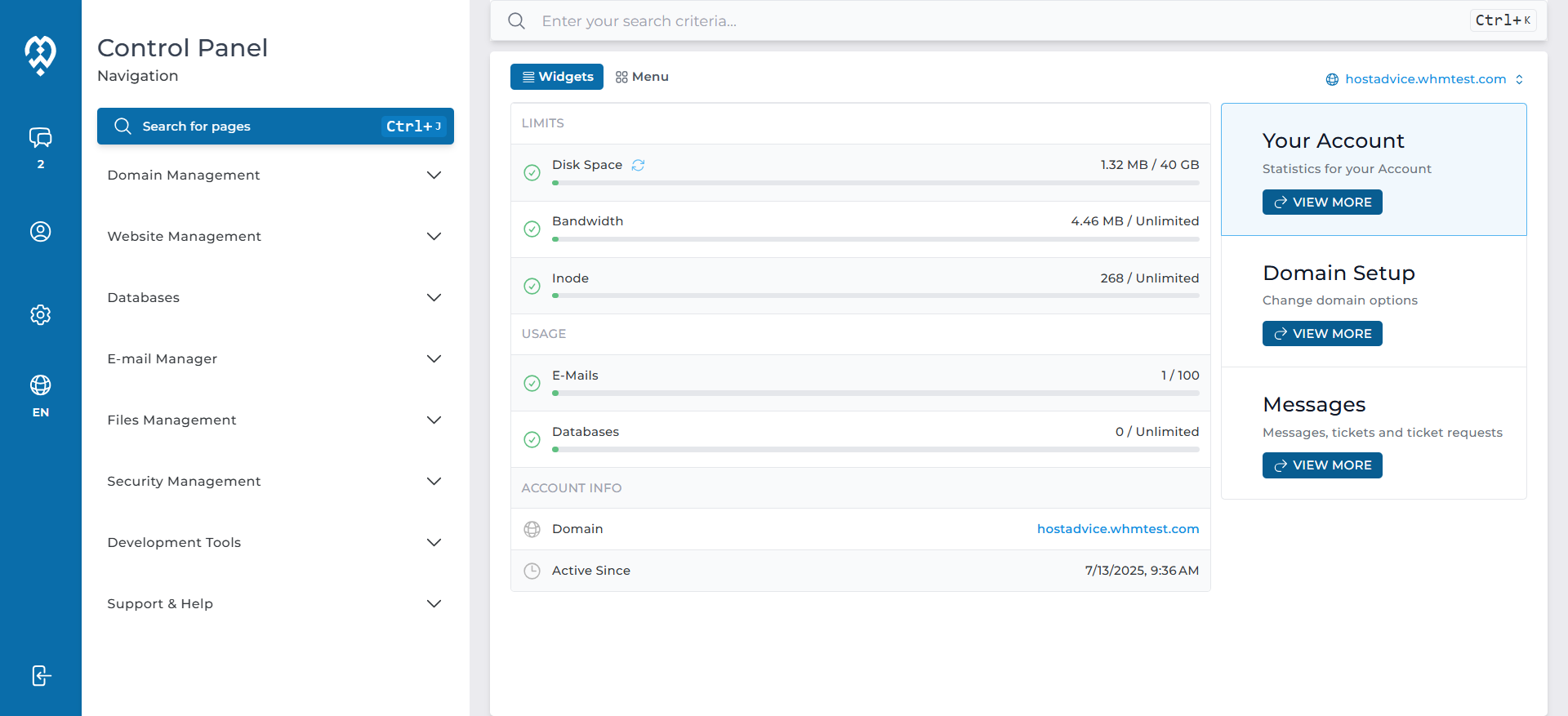
Task: Click the Databases usage check icon
Action: [x=532, y=439]
